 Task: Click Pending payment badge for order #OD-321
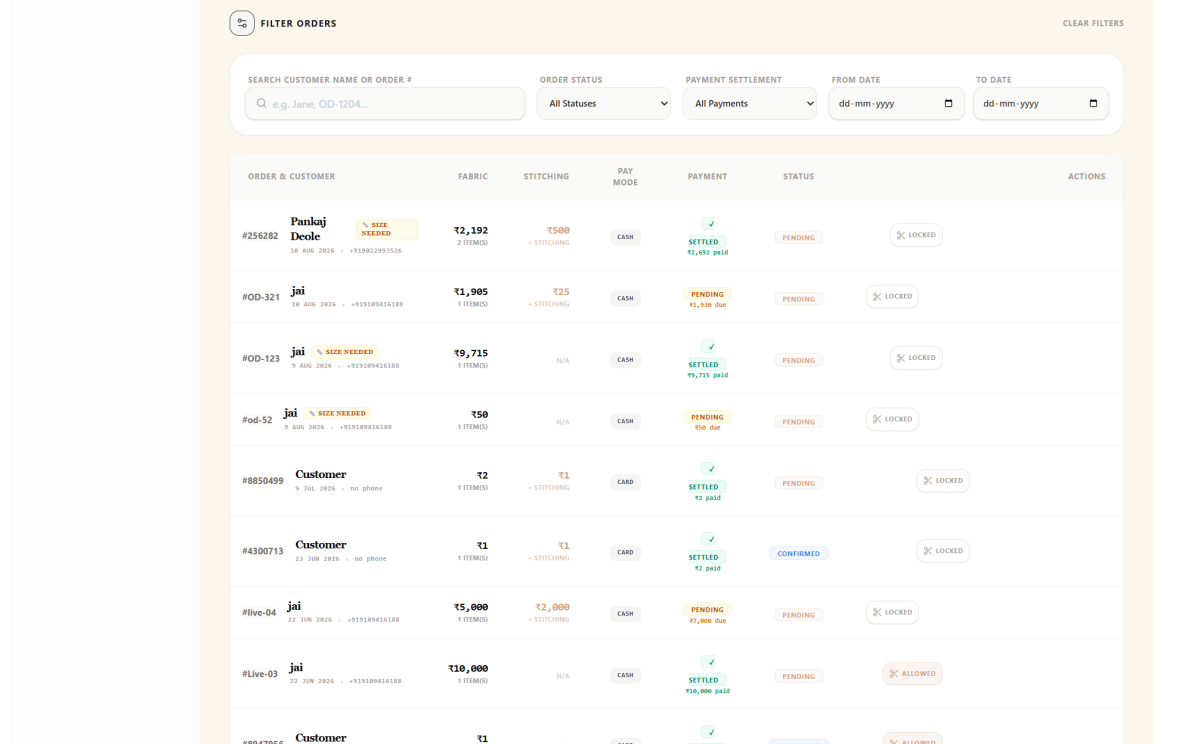[x=707, y=294]
